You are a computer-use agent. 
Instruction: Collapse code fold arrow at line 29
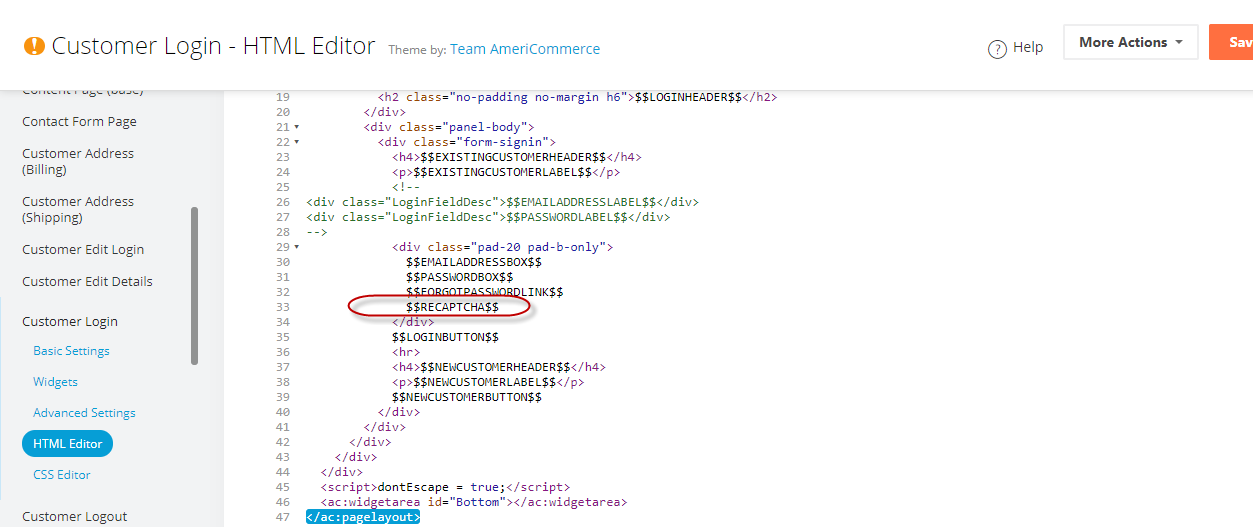coord(297,247)
